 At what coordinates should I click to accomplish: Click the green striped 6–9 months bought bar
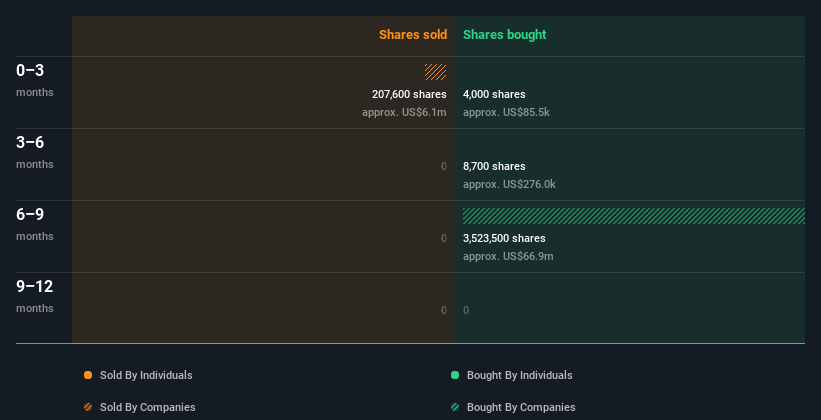633,216
